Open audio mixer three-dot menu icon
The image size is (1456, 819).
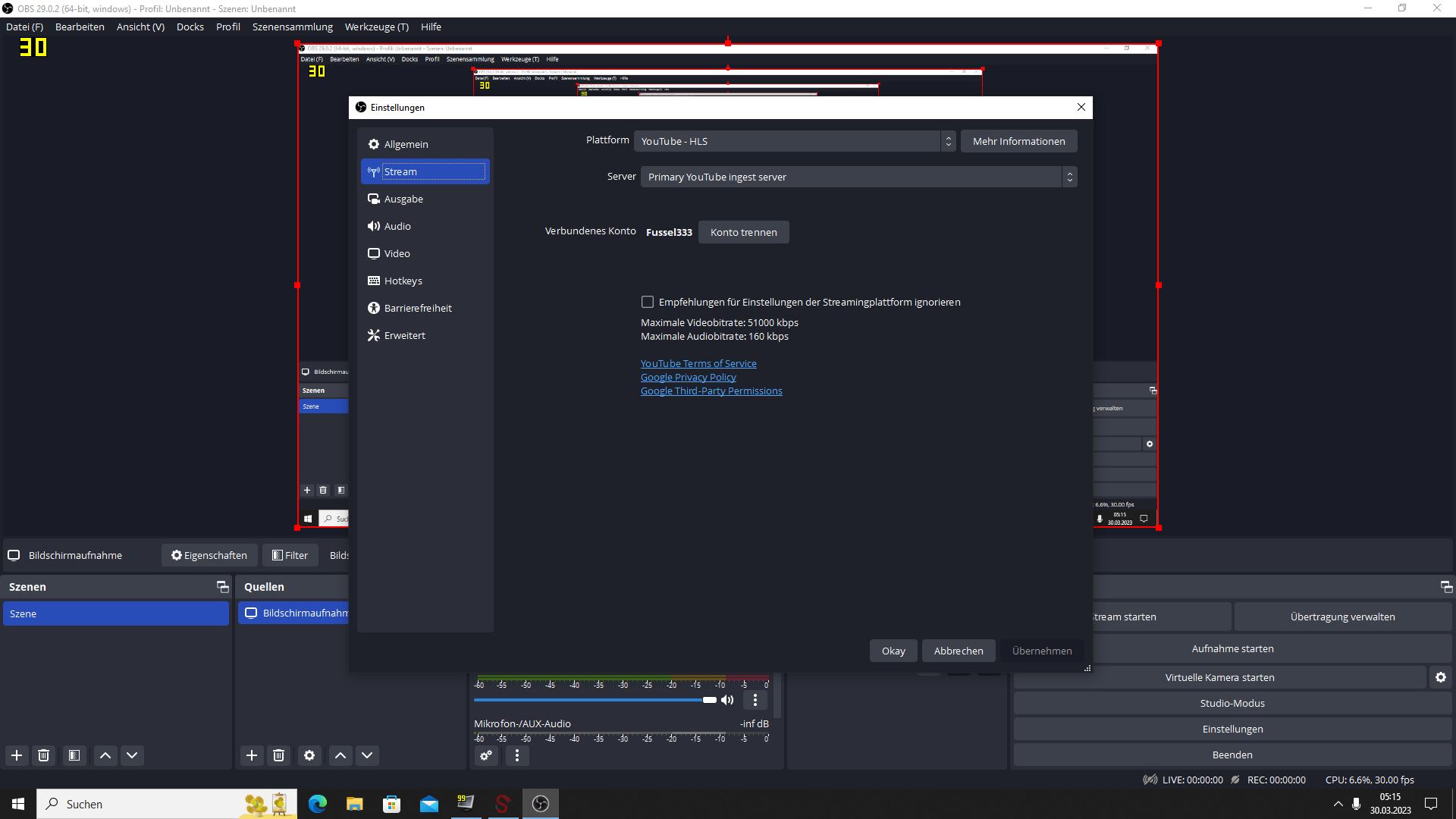(x=517, y=755)
